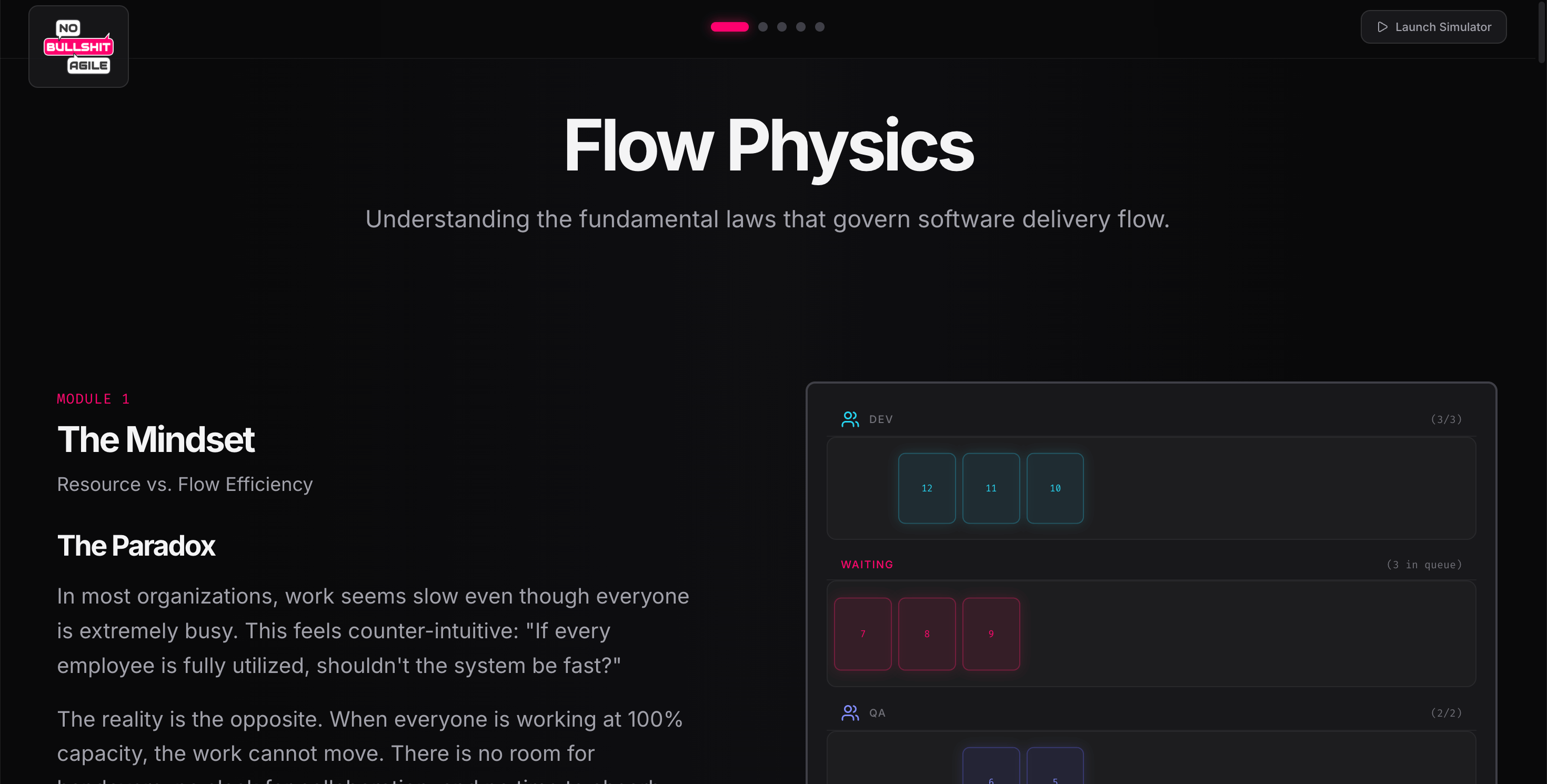Click the (3 in queue) counter
This screenshot has width=1547, height=784.
pos(1424,564)
